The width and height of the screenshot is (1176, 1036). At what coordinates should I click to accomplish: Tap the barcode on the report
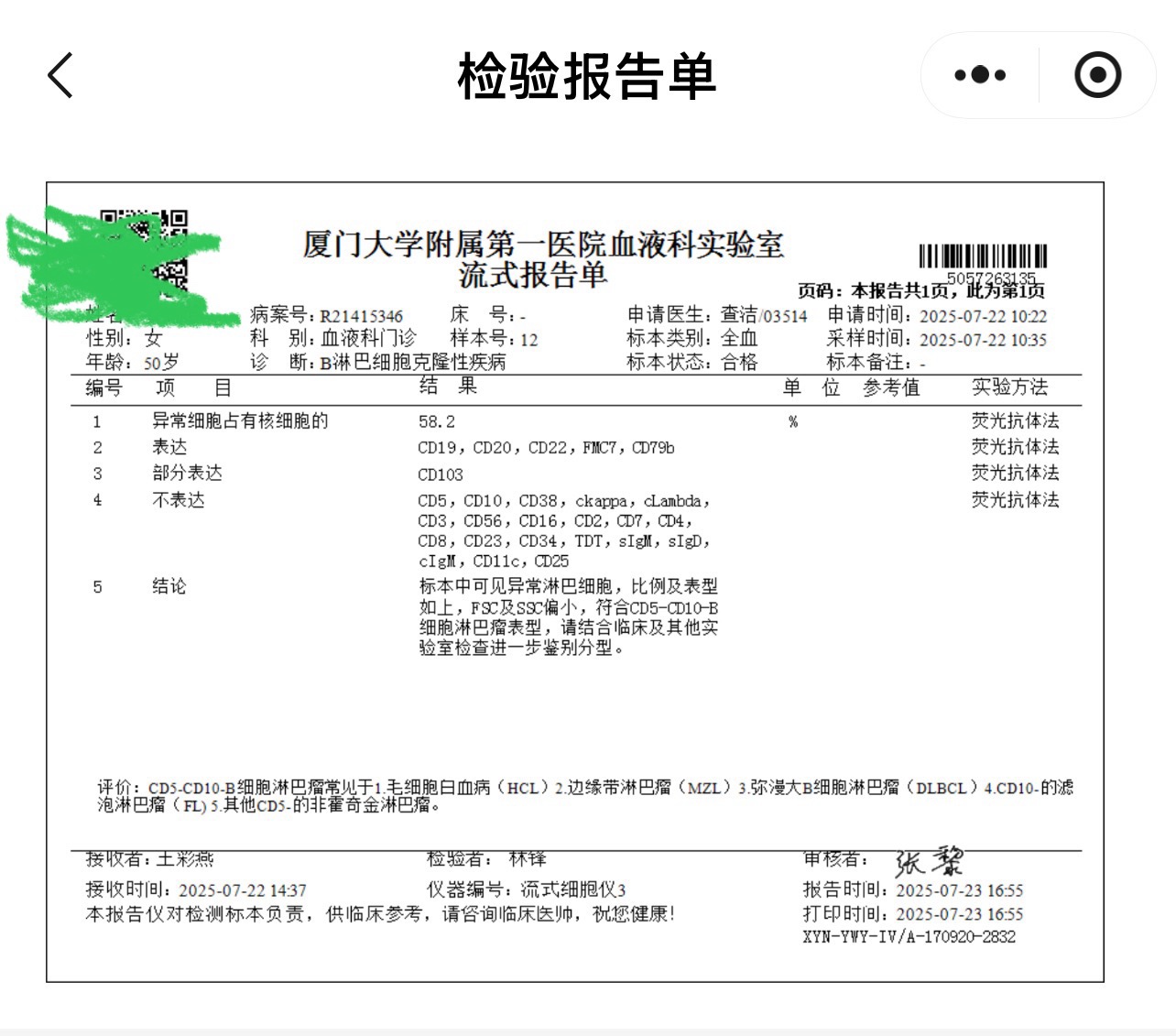983,256
